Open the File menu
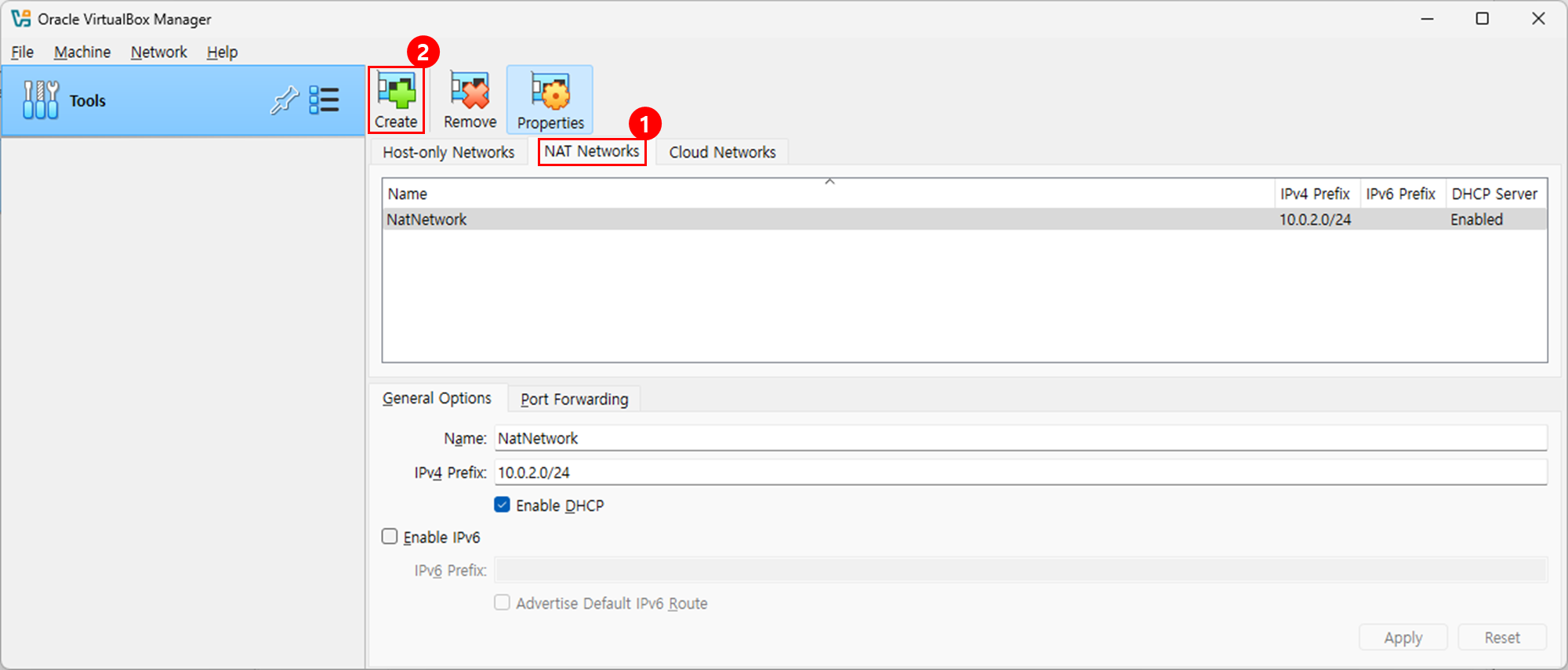Image resolution: width=1568 pixels, height=670 pixels. (x=23, y=52)
